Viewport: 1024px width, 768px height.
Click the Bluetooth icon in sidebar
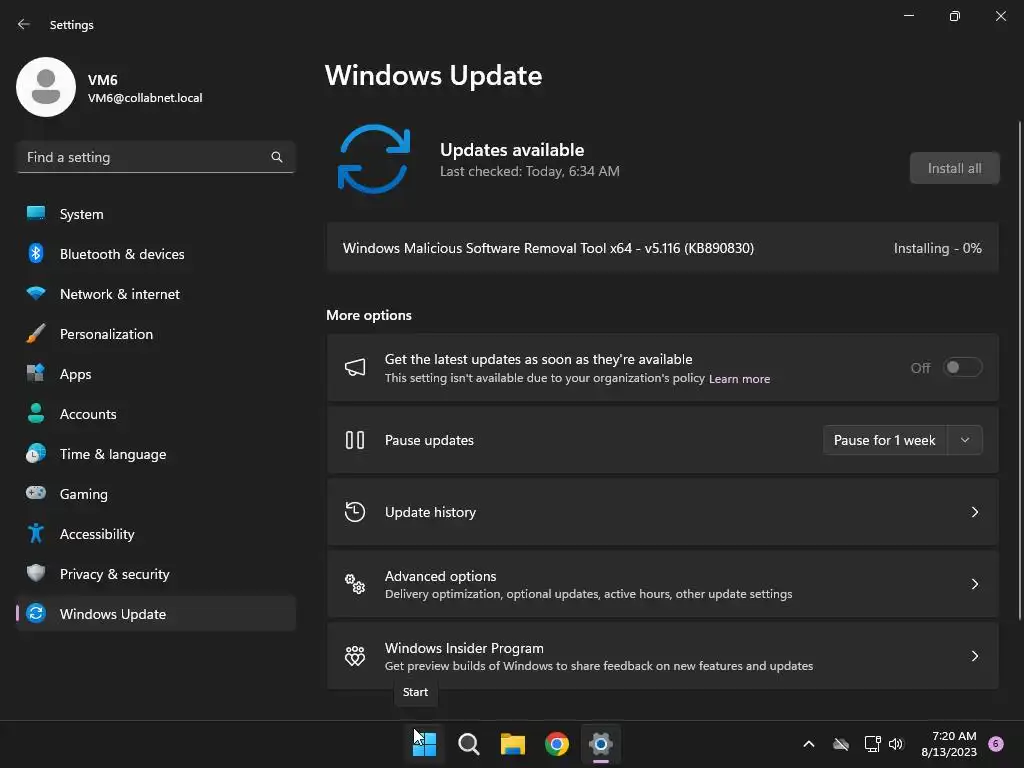[36, 253]
